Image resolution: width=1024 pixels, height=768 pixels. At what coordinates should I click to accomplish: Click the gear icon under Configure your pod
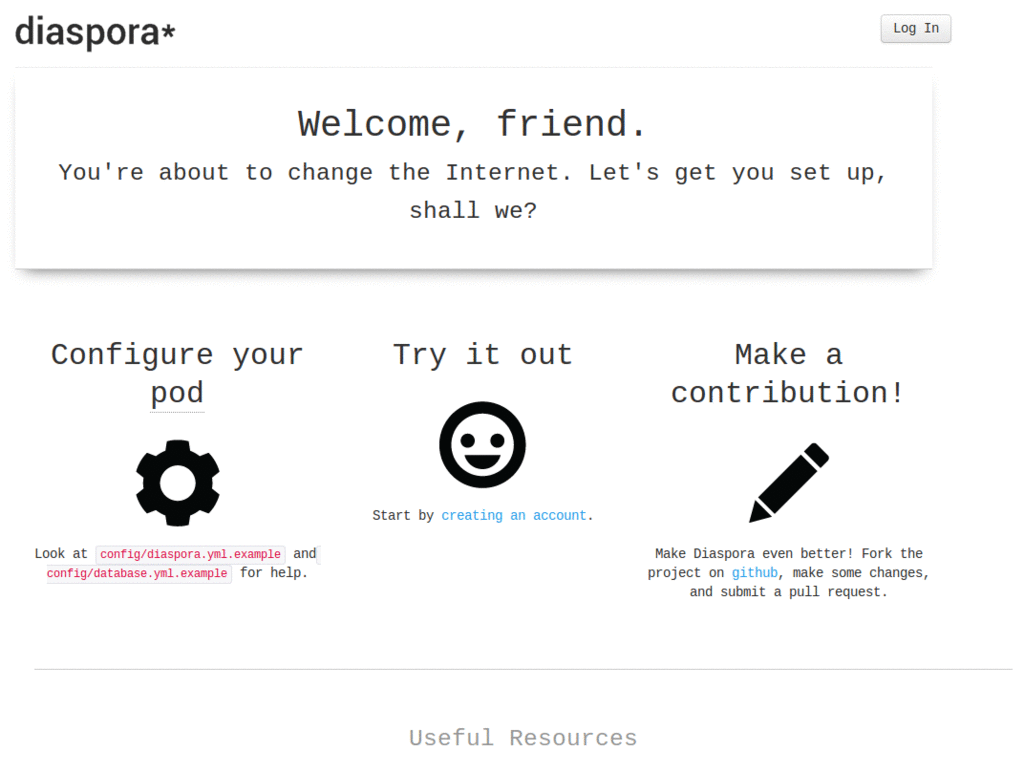(x=178, y=483)
